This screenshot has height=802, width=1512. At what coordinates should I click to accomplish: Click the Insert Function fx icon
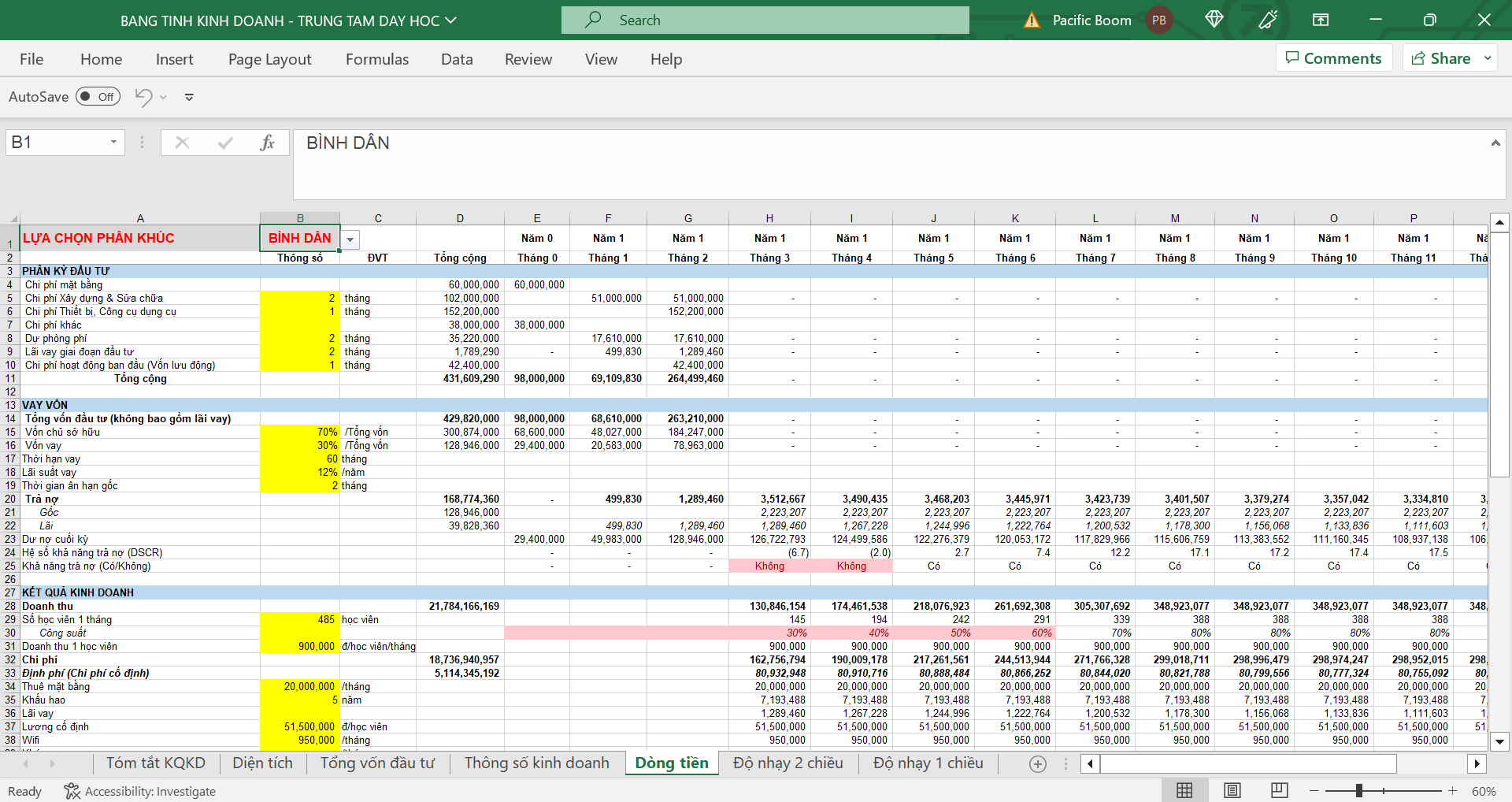pos(267,143)
